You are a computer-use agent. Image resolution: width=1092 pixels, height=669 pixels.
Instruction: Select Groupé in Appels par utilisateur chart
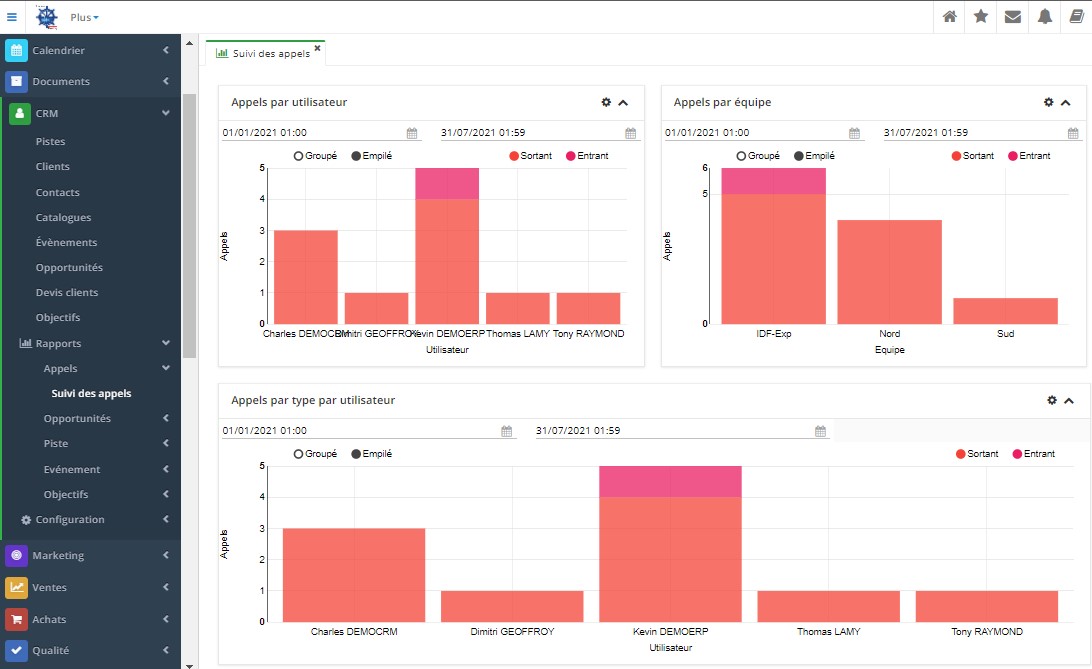pyautogui.click(x=315, y=156)
